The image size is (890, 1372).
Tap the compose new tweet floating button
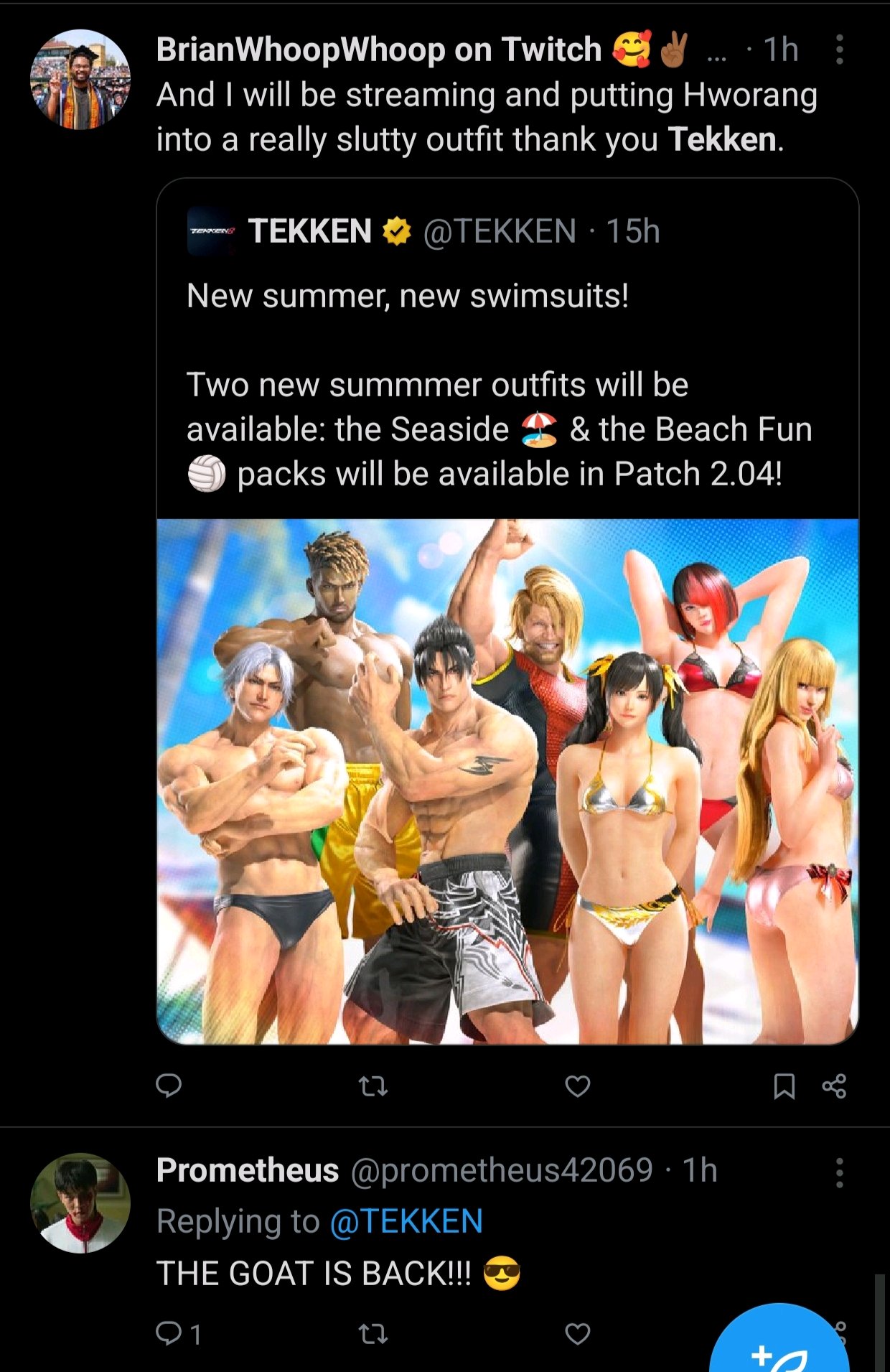[x=780, y=1340]
